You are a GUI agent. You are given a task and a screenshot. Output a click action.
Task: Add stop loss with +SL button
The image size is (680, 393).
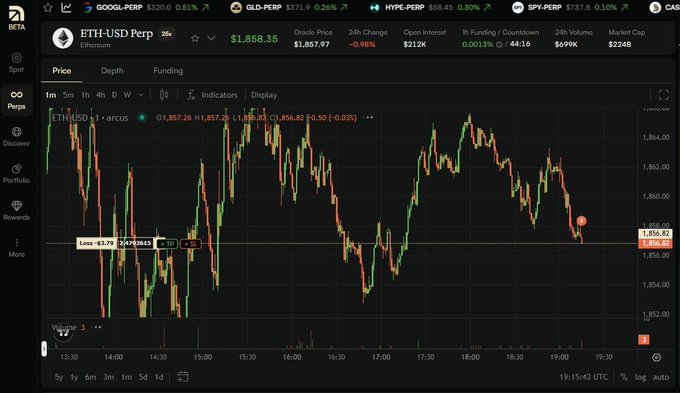click(190, 244)
